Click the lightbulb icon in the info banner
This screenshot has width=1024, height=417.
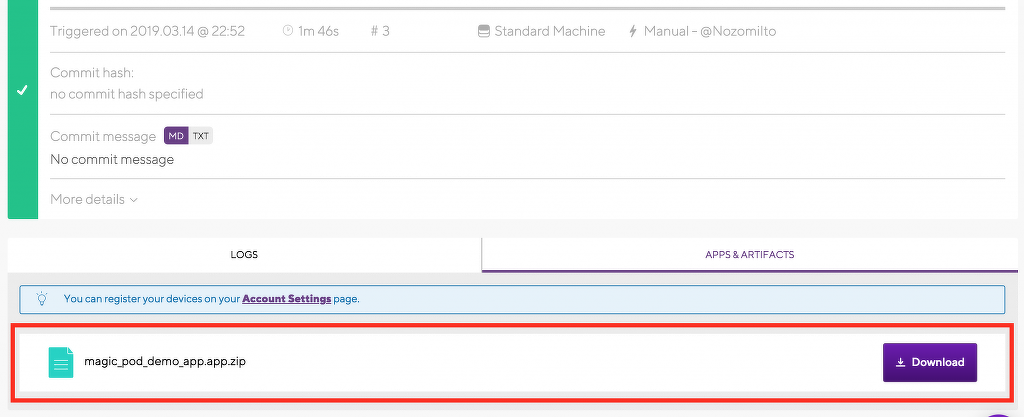pyautogui.click(x=42, y=298)
